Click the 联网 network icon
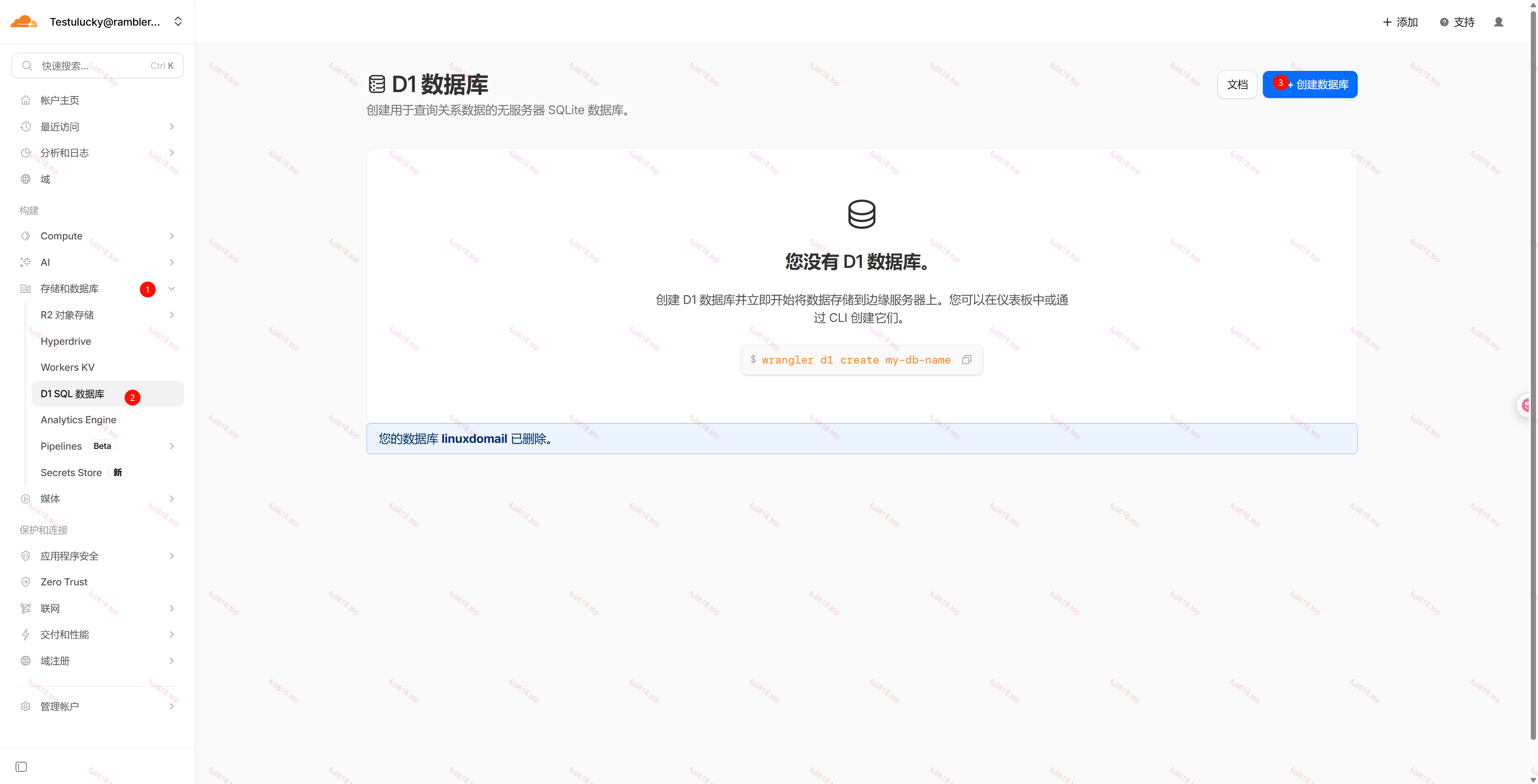The image size is (1538, 784). coord(26,609)
